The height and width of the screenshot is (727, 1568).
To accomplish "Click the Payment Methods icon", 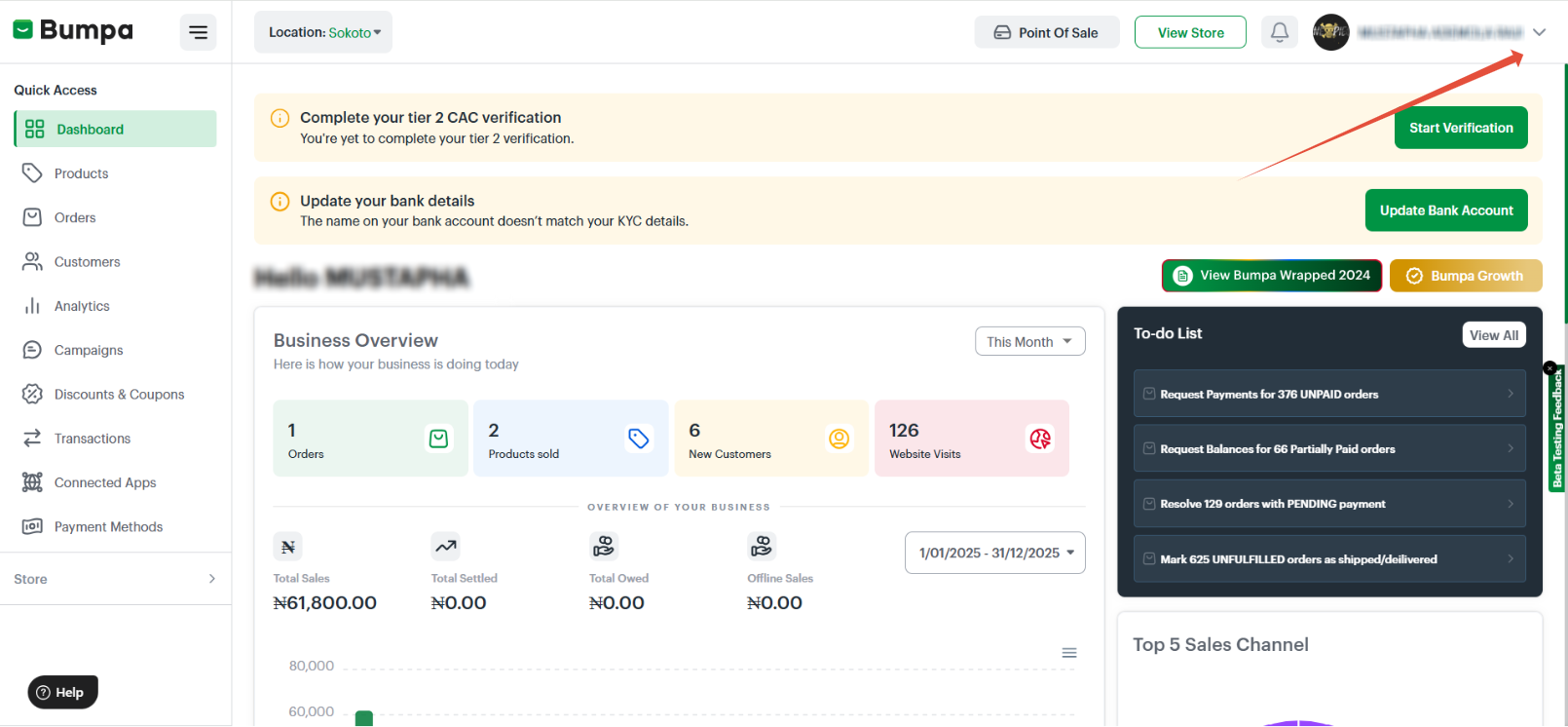I will pyautogui.click(x=32, y=526).
